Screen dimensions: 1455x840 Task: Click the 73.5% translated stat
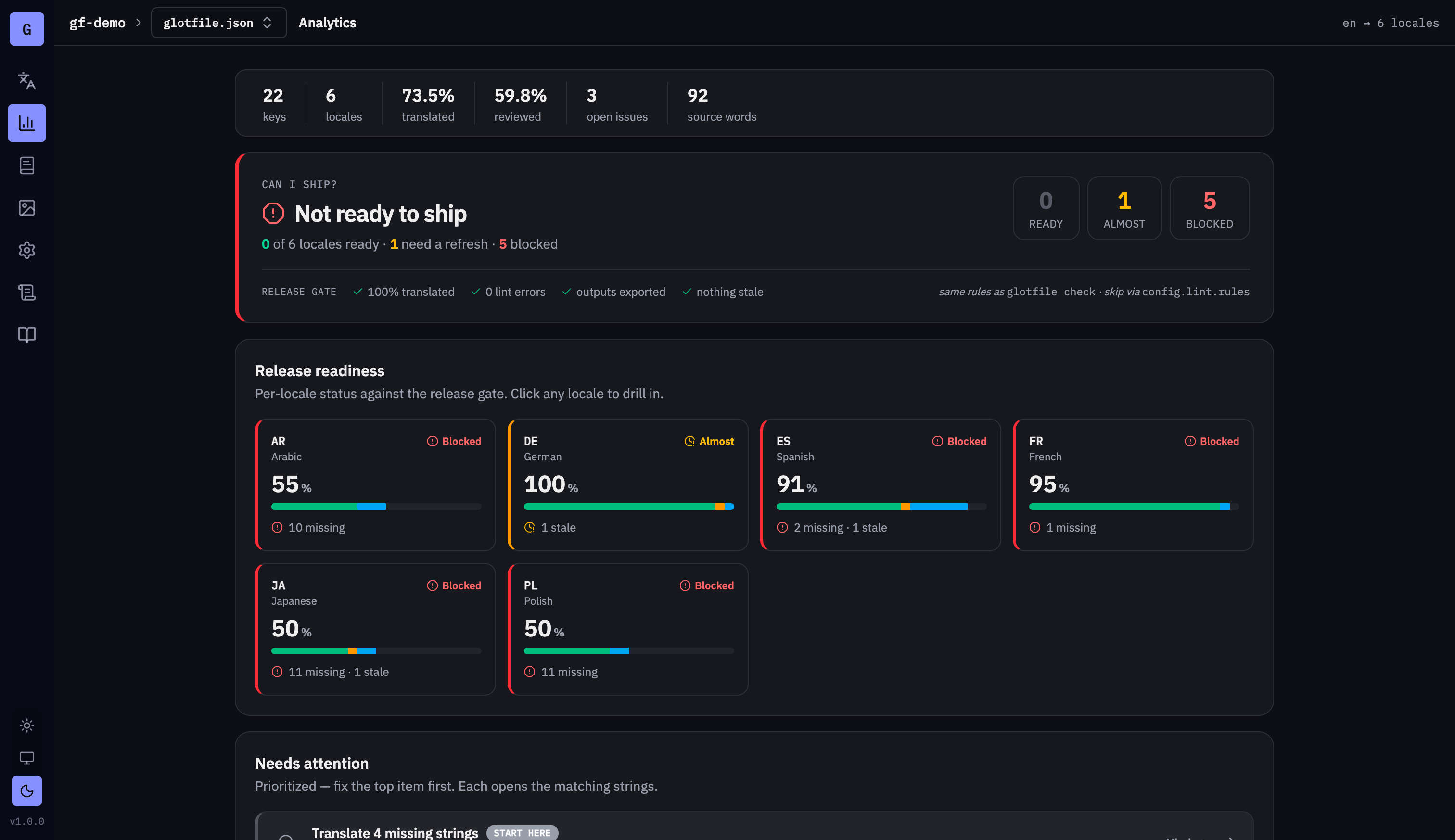point(428,104)
